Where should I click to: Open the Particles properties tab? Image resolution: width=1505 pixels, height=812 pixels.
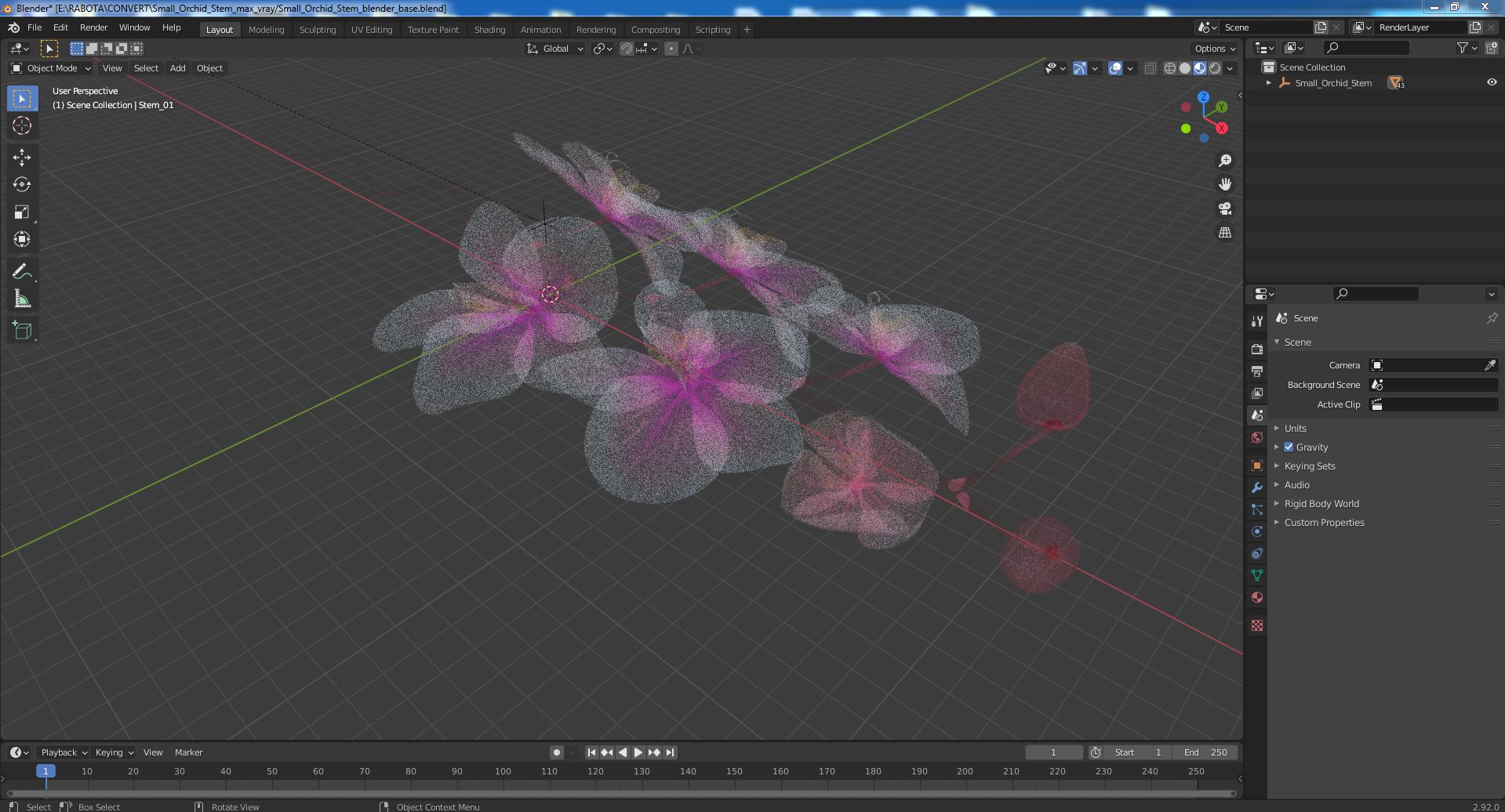1257,509
